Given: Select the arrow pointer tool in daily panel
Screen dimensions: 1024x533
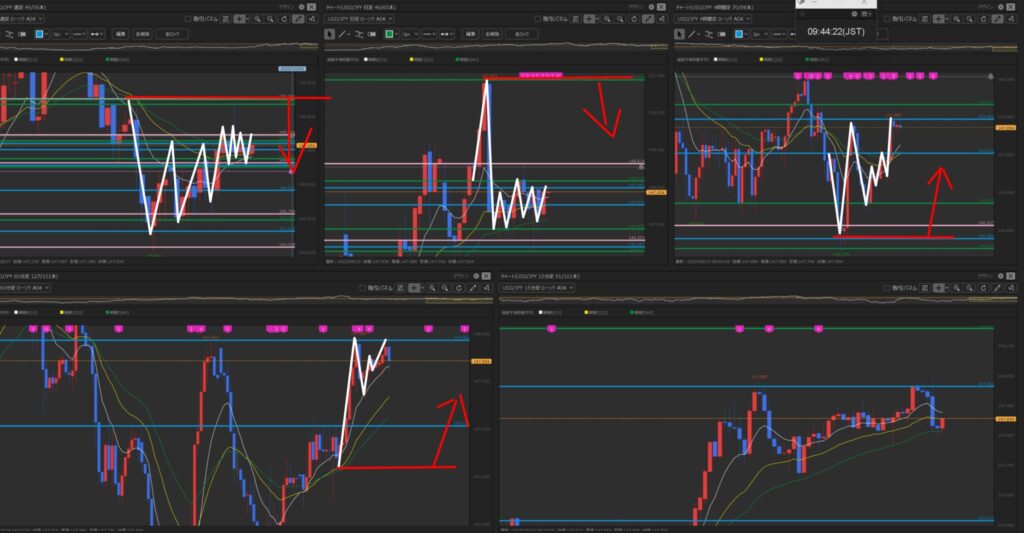Looking at the screenshot, I should (329, 34).
